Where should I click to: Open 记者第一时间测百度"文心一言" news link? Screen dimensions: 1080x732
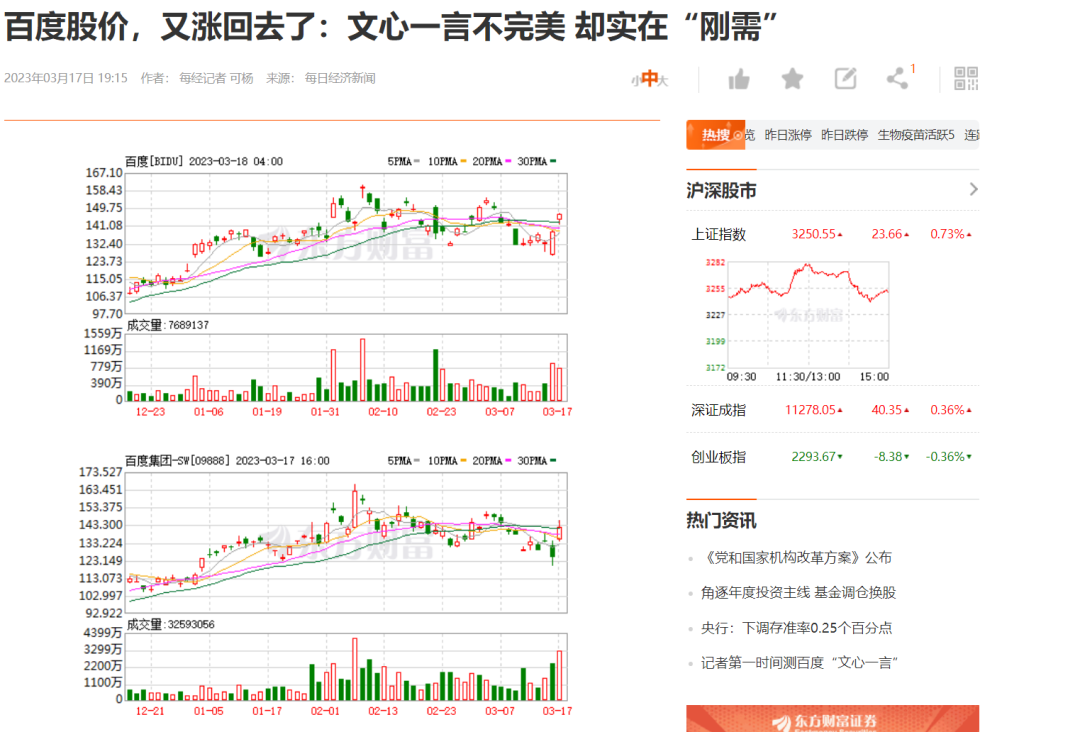point(799,663)
